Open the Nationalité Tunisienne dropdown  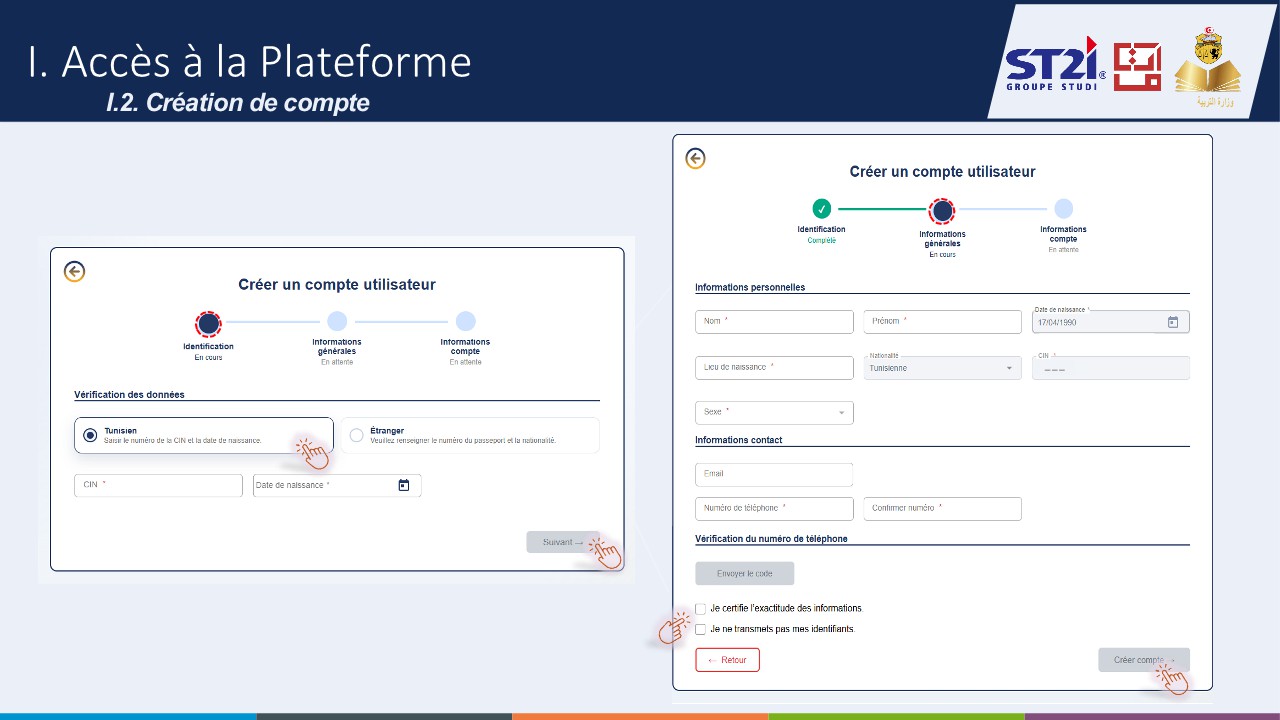pyautogui.click(x=942, y=368)
